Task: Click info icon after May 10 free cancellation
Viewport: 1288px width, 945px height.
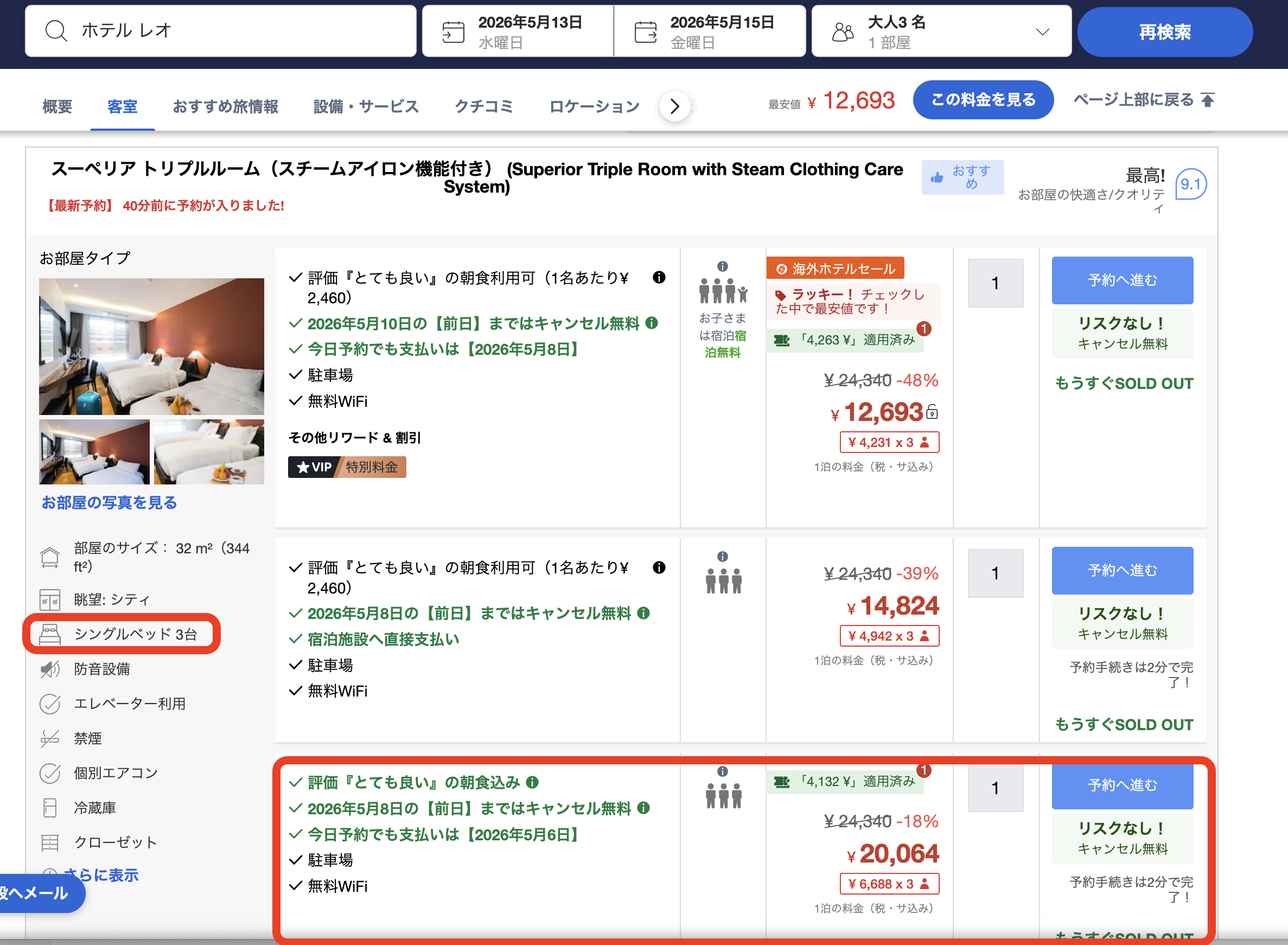Action: 652,323
